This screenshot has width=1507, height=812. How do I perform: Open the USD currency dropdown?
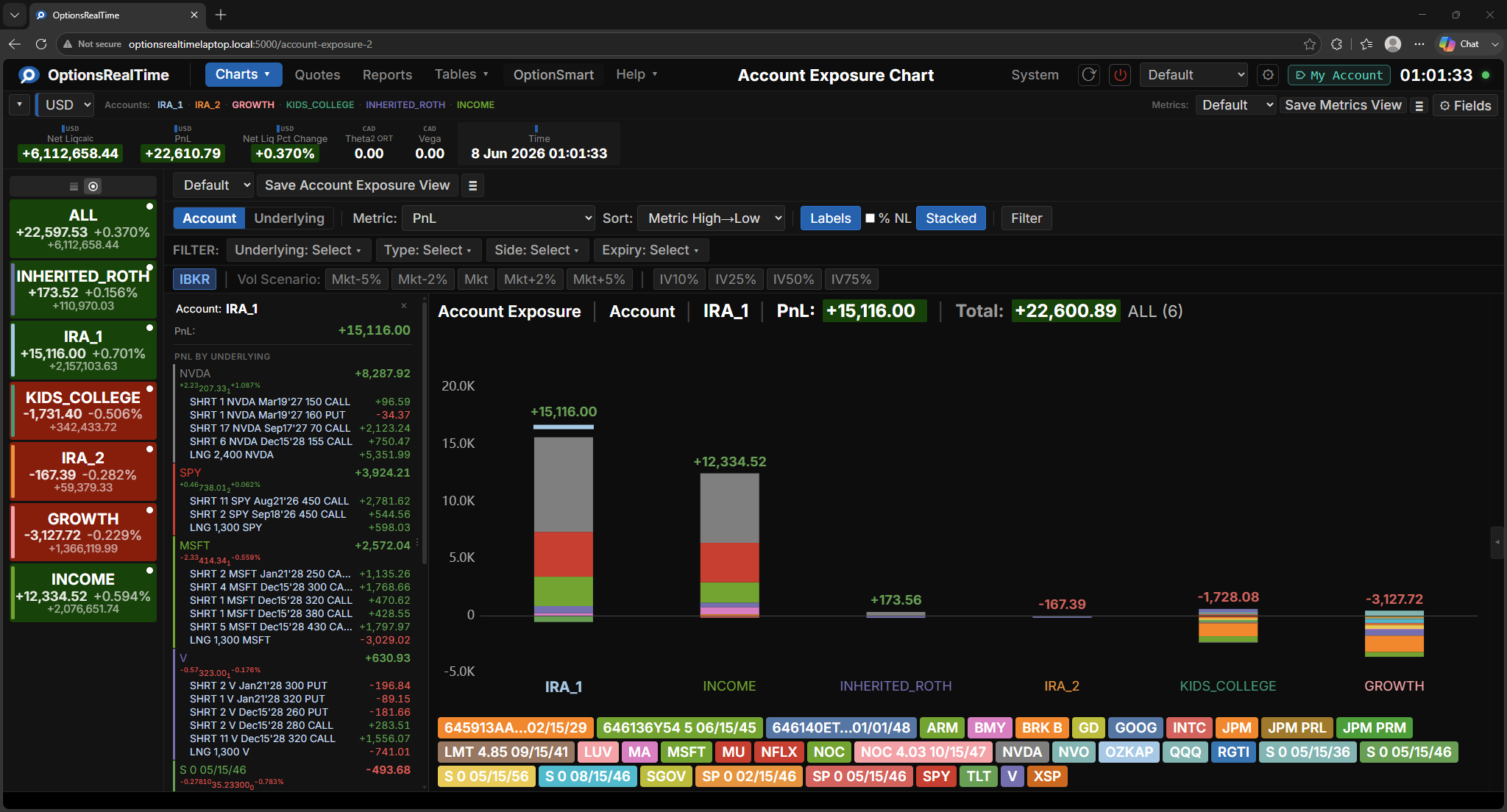click(66, 105)
